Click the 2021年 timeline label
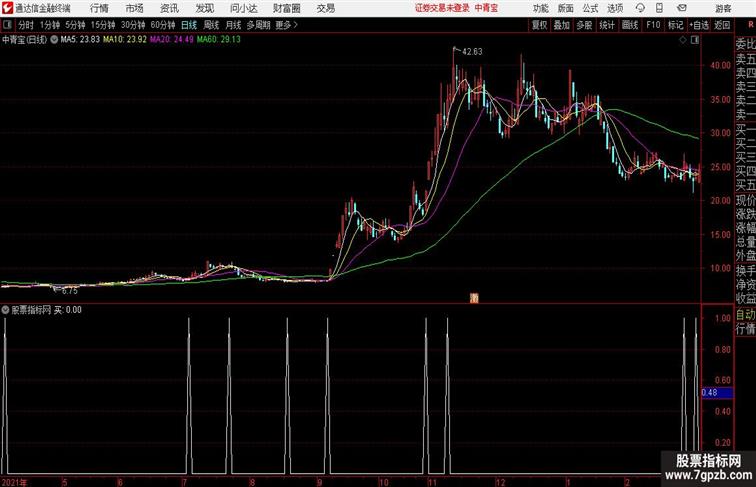The image size is (756, 487). click(x=14, y=482)
